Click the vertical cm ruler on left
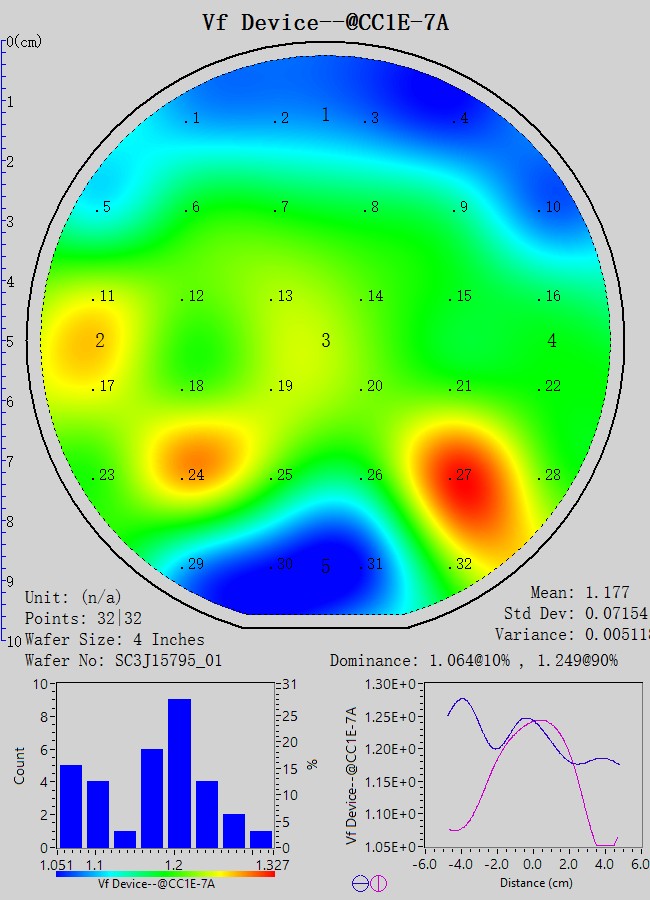 (x=5, y=340)
